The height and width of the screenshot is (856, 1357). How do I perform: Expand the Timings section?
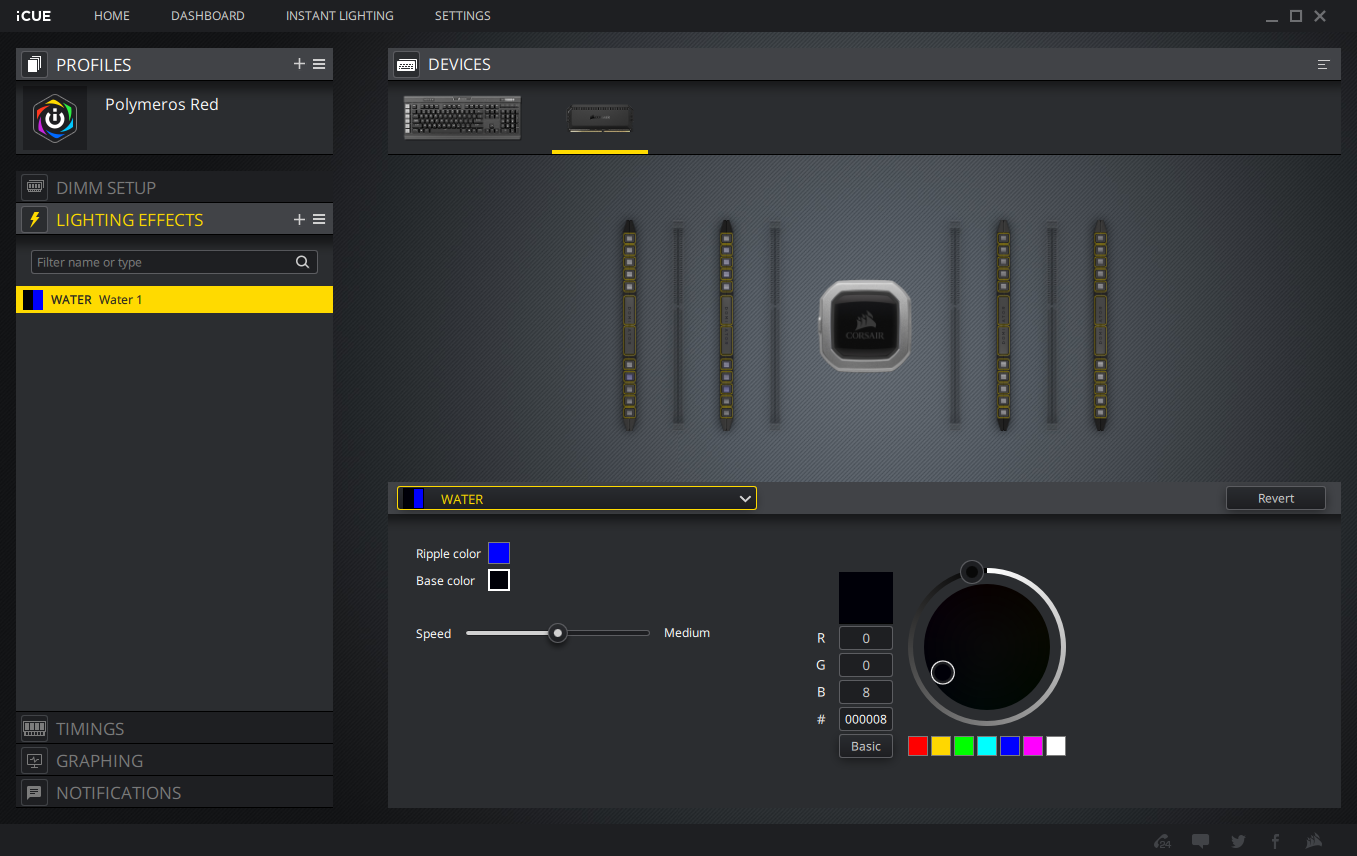click(x=90, y=729)
